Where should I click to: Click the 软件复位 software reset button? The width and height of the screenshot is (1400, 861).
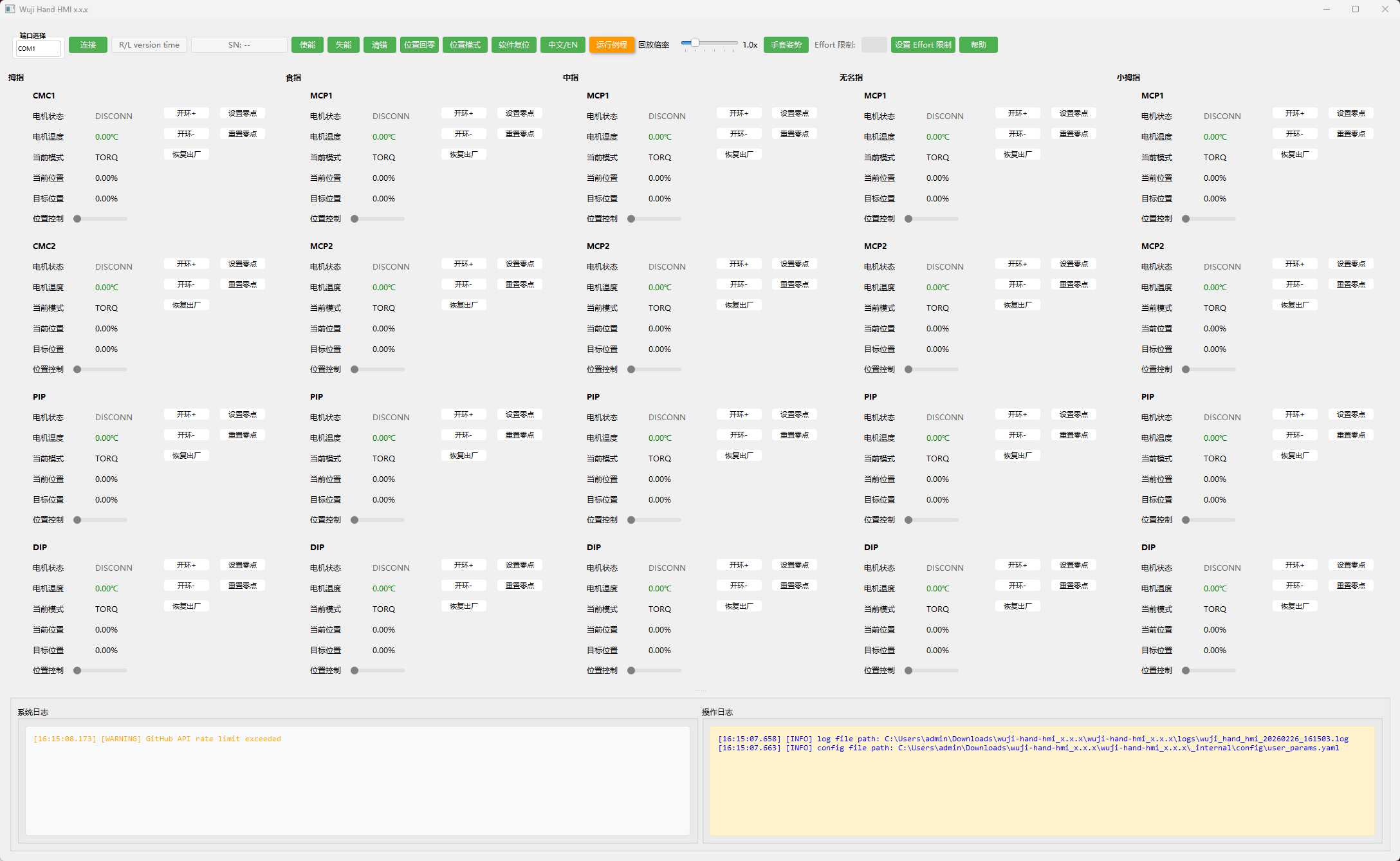[x=514, y=45]
